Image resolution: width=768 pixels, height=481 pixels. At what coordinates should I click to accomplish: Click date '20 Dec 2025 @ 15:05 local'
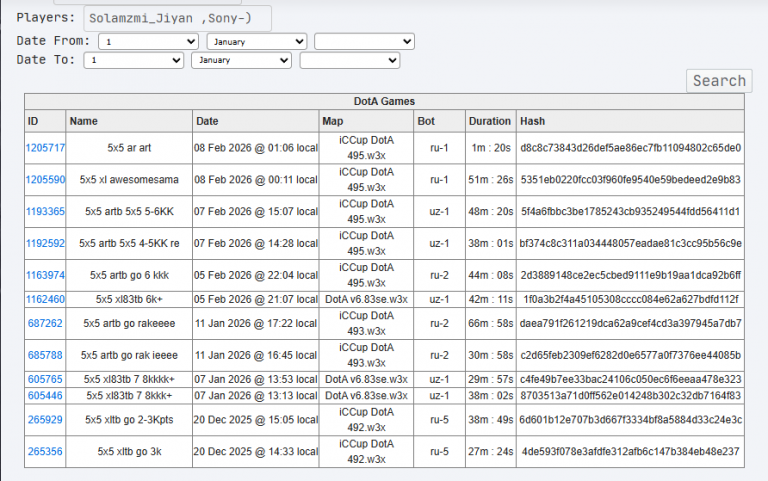pos(256,420)
